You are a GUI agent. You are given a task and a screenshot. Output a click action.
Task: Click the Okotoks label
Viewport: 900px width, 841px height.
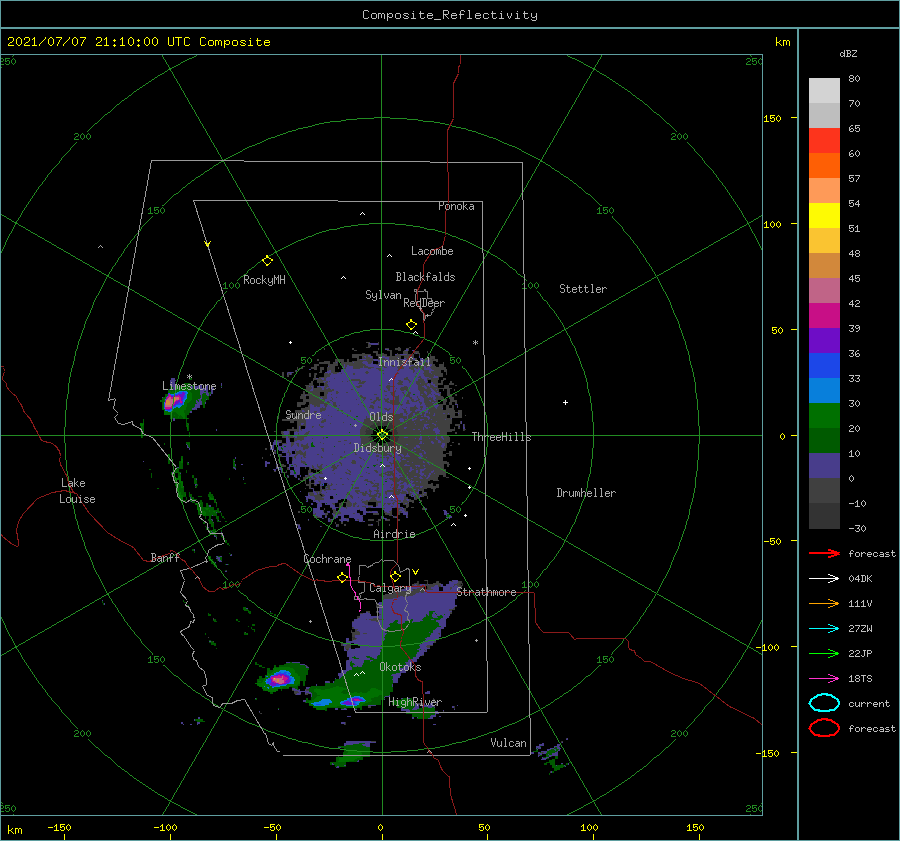point(400,667)
